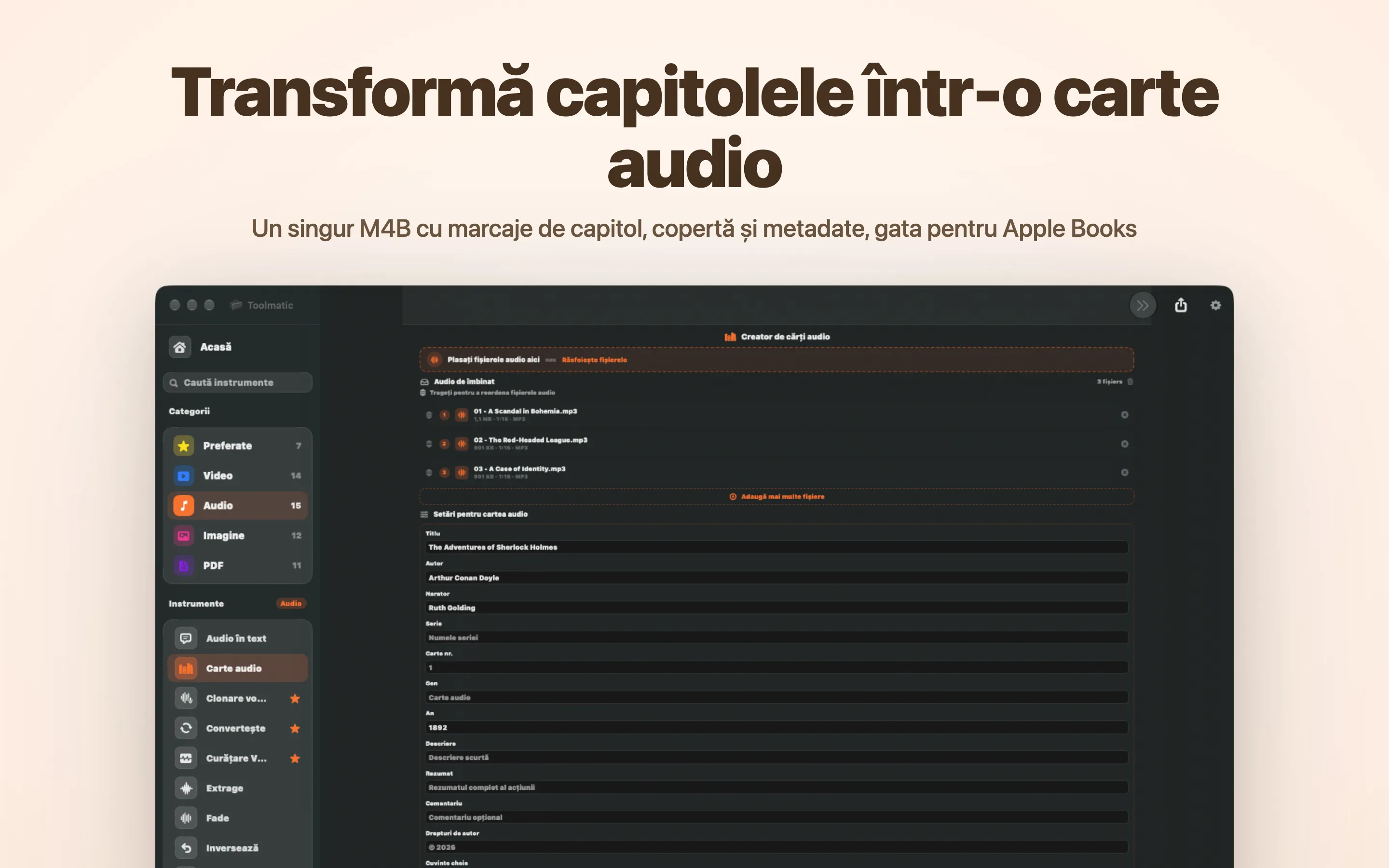1389x868 pixels.
Task: Click the Rezumat field
Action: click(776, 787)
